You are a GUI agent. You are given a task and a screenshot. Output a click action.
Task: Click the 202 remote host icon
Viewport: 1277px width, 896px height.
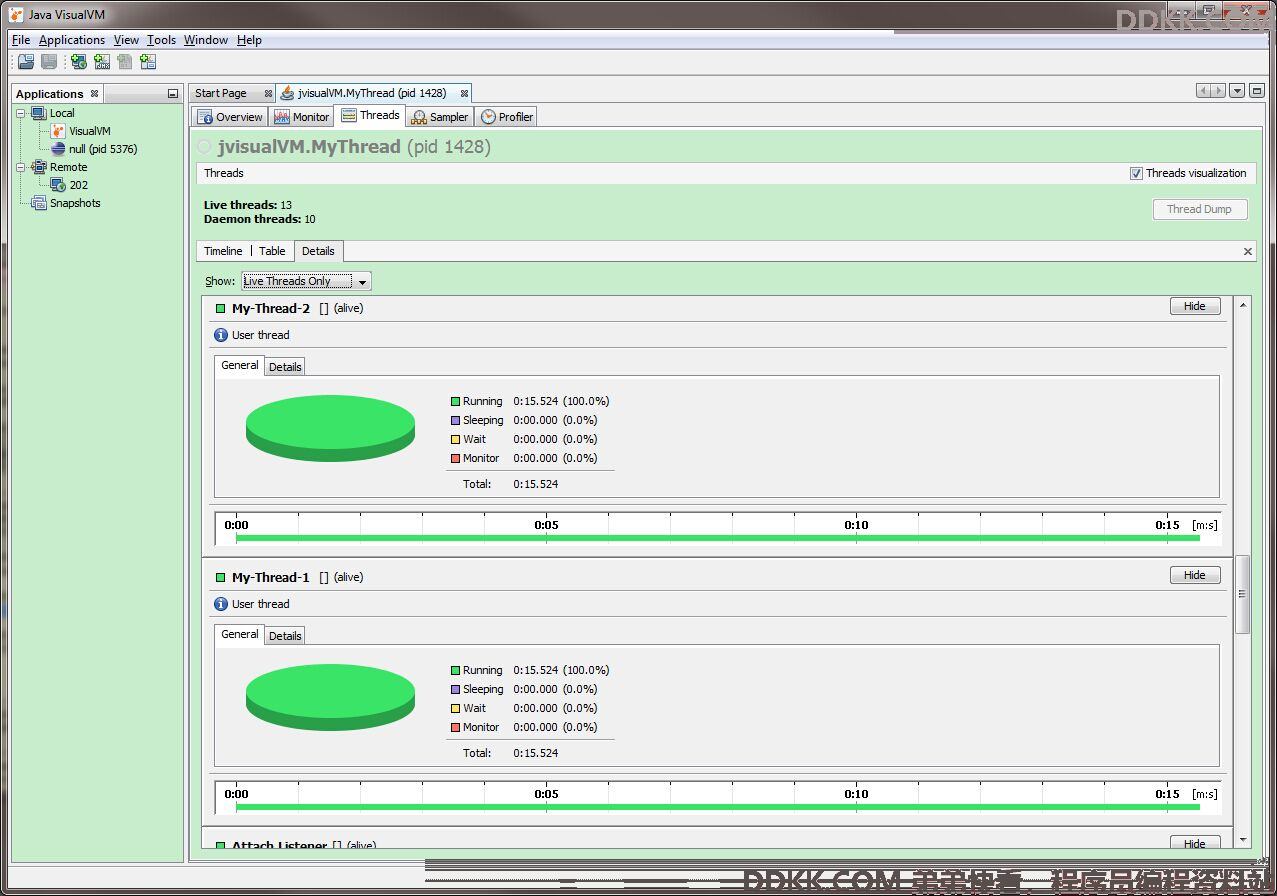[58, 185]
